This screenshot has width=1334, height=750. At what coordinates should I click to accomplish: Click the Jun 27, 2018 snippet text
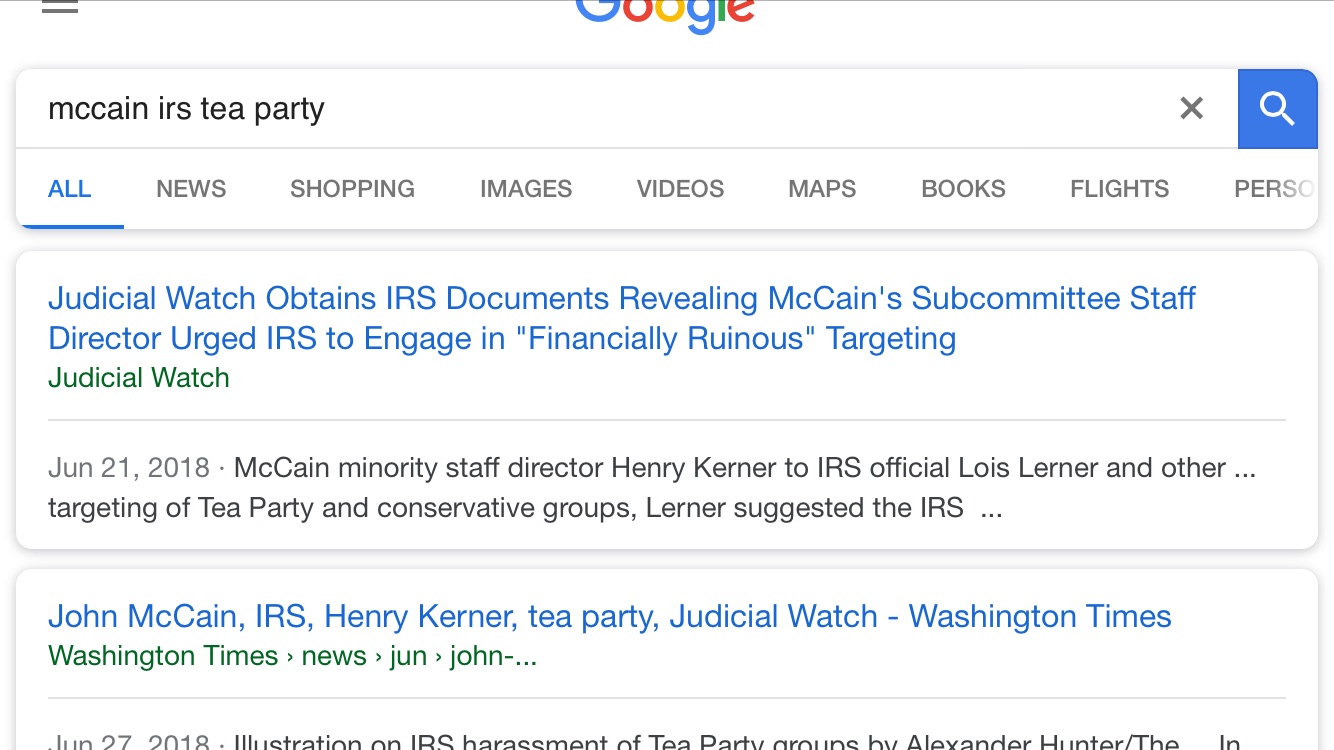point(645,741)
